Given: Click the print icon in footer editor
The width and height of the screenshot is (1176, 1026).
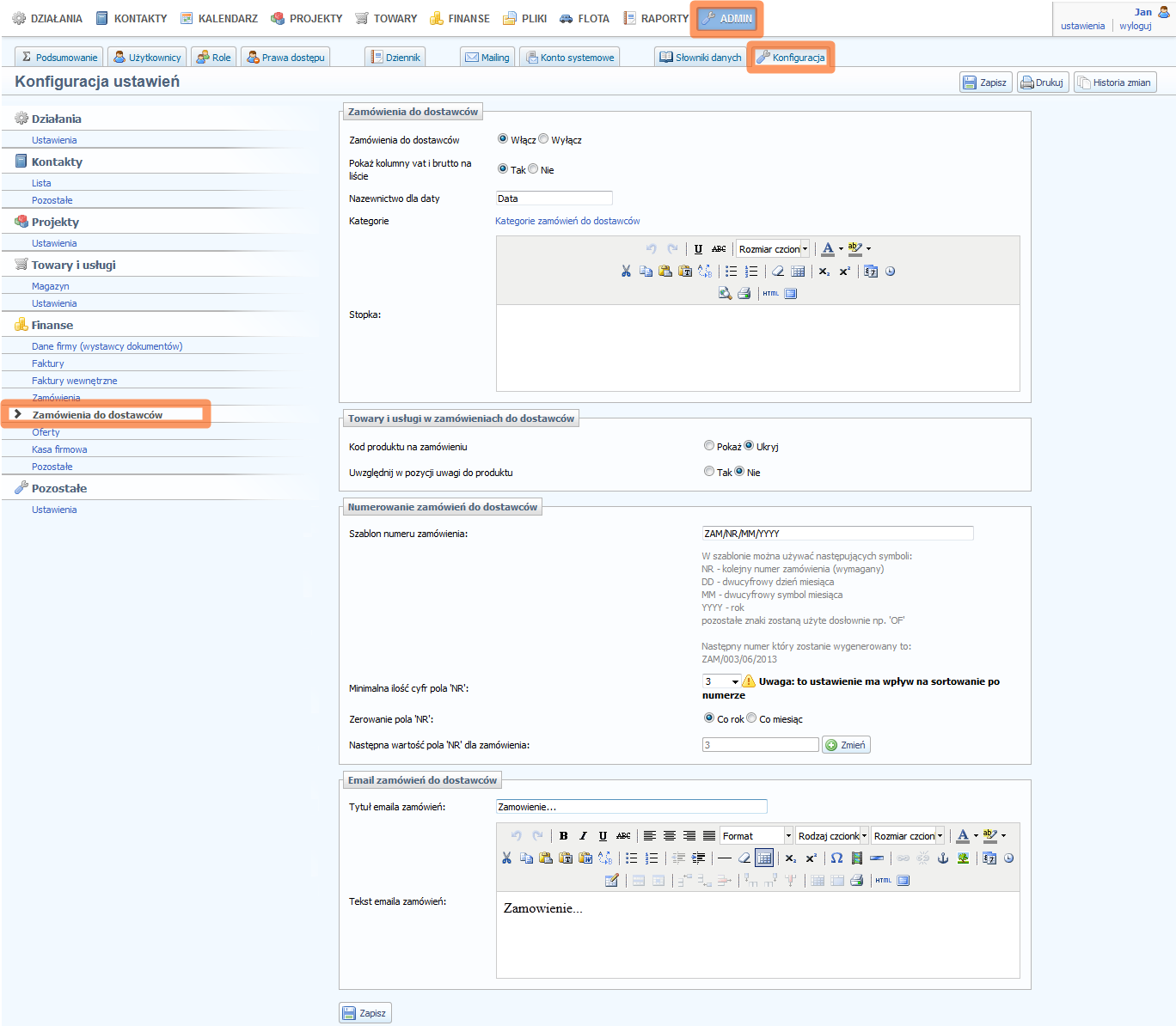Looking at the screenshot, I should 744,294.
